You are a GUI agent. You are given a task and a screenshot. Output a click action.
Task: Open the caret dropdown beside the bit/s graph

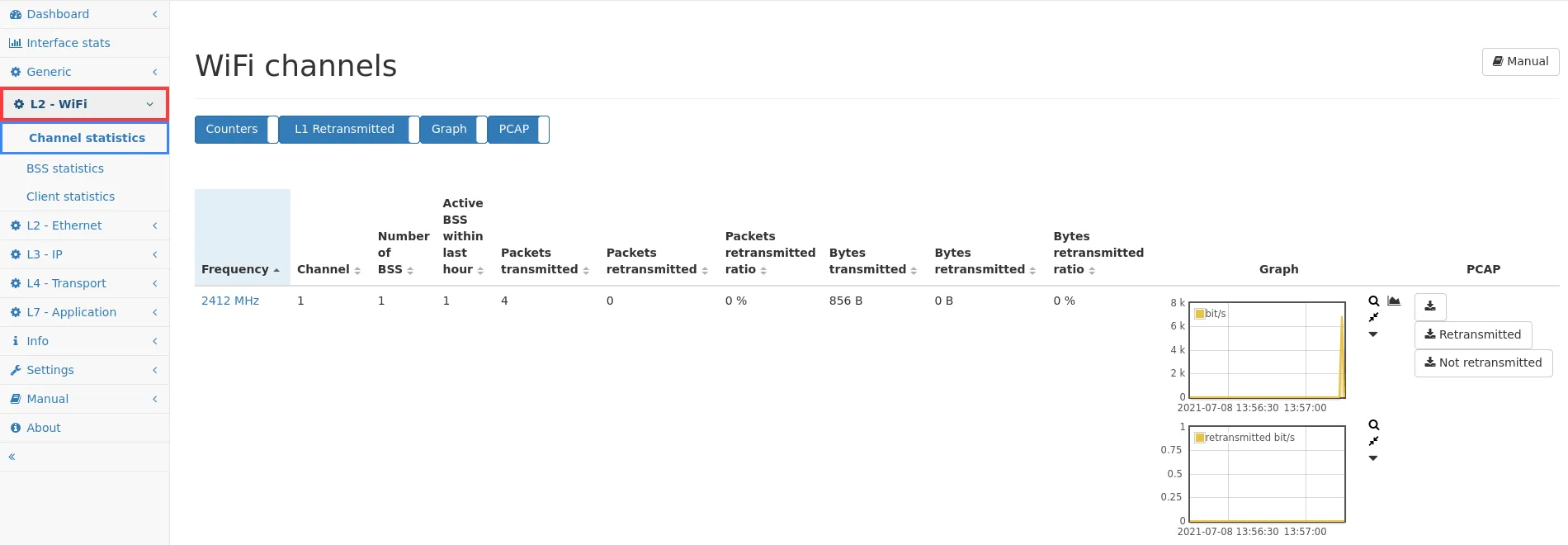pos(1373,334)
